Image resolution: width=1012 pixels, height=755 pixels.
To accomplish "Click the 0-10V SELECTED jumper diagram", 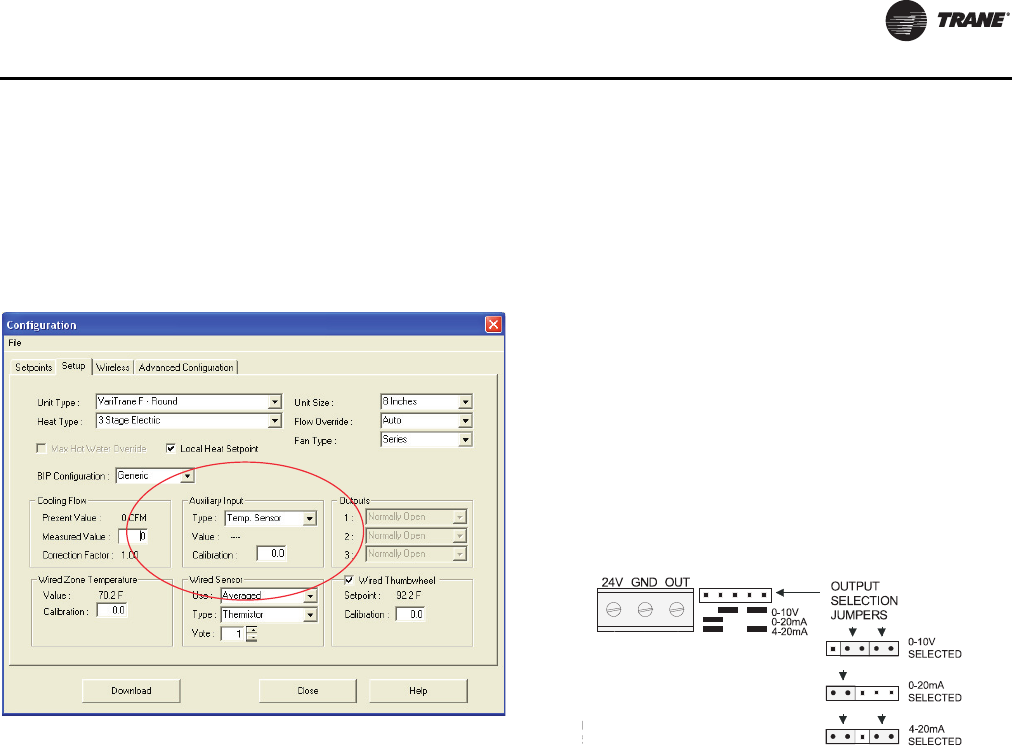I will pos(862,649).
